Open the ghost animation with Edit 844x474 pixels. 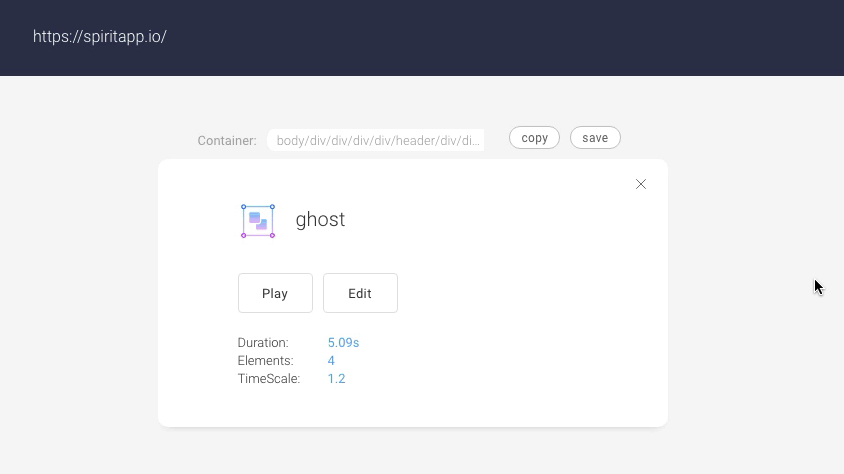360,293
